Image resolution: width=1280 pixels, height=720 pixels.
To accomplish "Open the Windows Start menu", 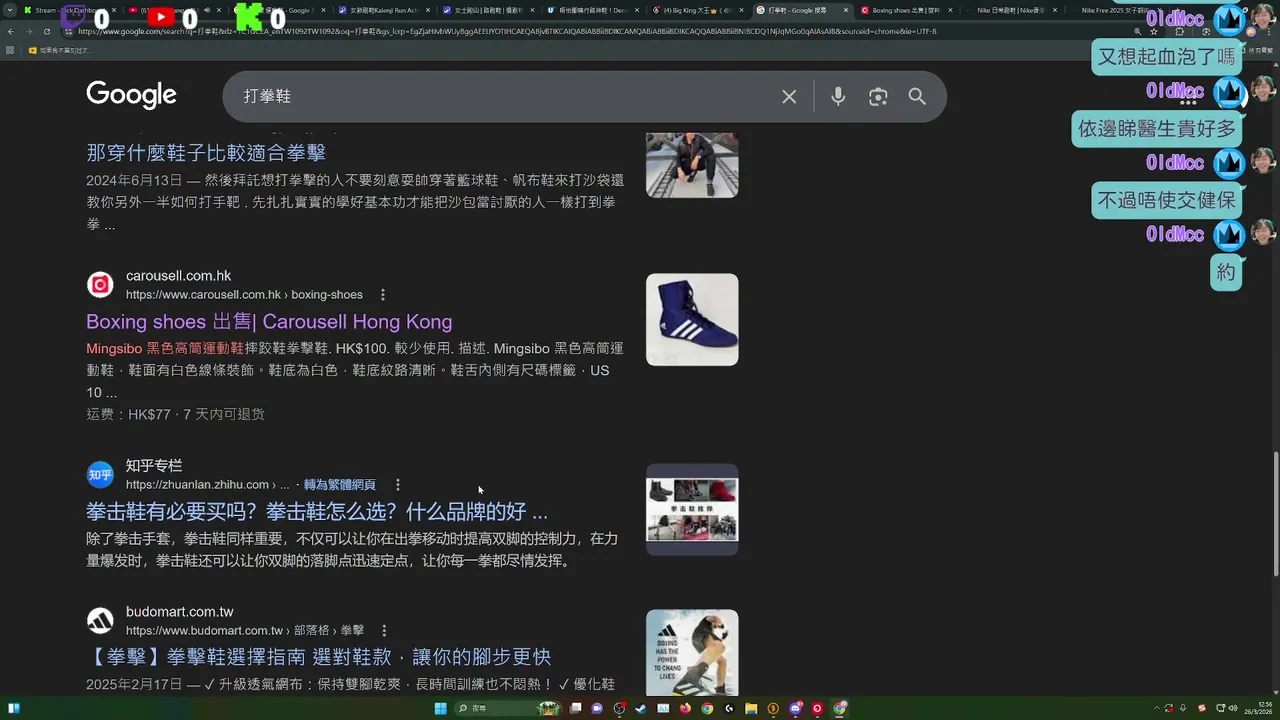I will [x=440, y=709].
